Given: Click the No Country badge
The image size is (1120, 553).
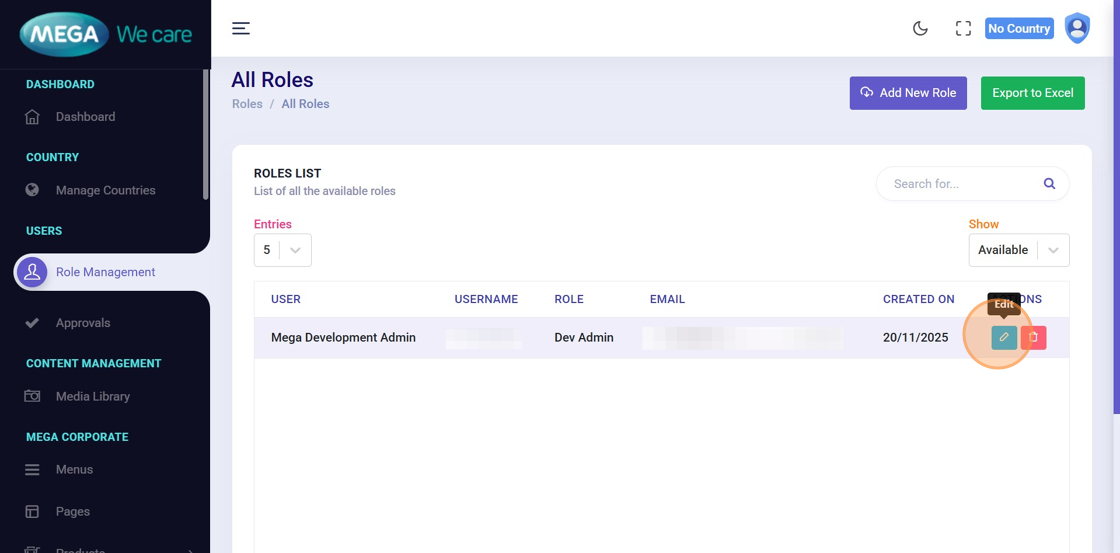Looking at the screenshot, I should click(1018, 29).
